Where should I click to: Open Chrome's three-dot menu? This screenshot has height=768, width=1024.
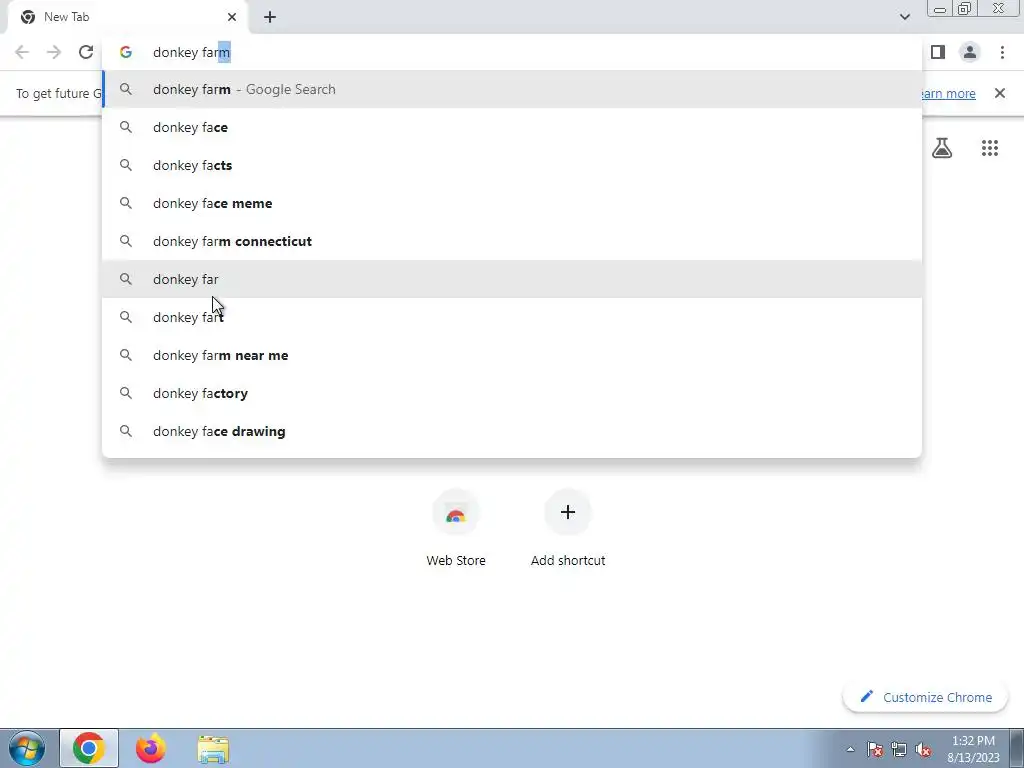(x=1002, y=52)
